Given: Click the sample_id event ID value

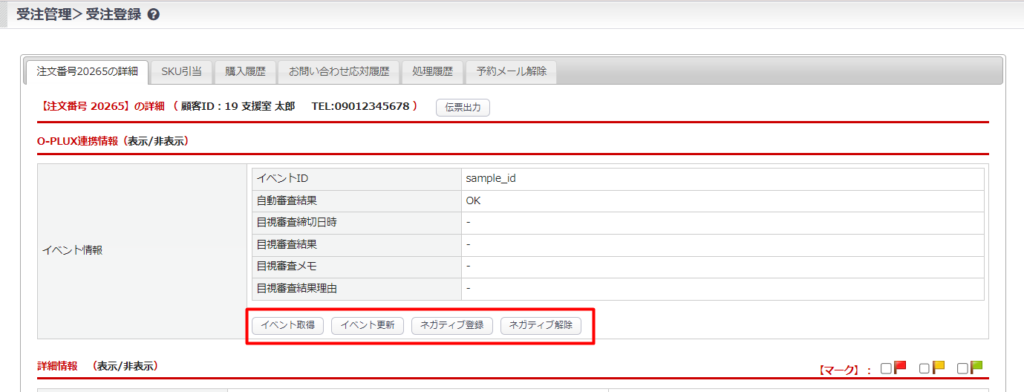Looking at the screenshot, I should coord(489,178).
